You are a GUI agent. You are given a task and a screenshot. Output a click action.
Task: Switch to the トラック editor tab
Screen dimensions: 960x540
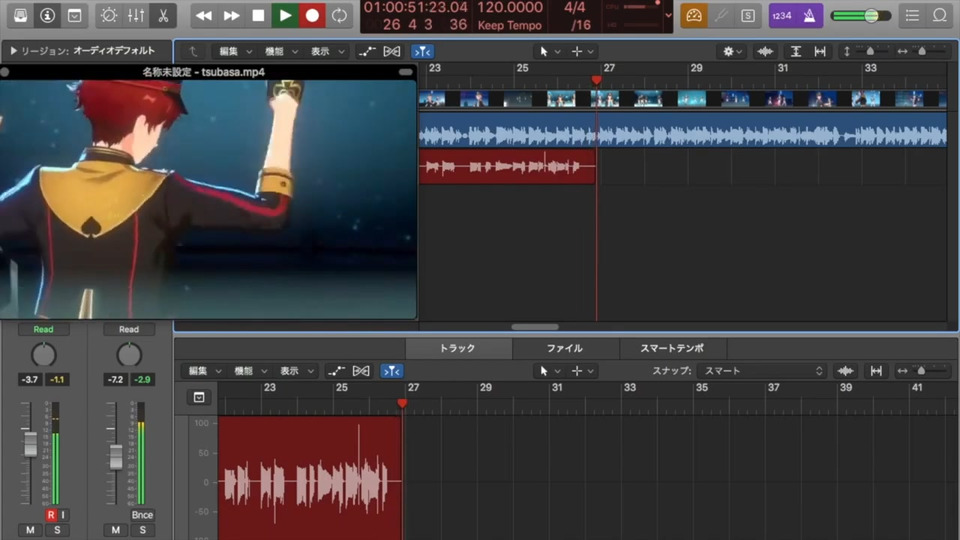[458, 348]
